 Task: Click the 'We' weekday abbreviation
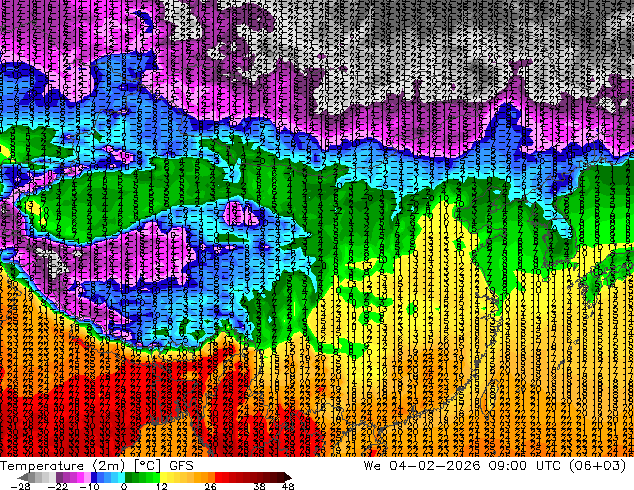[372, 466]
